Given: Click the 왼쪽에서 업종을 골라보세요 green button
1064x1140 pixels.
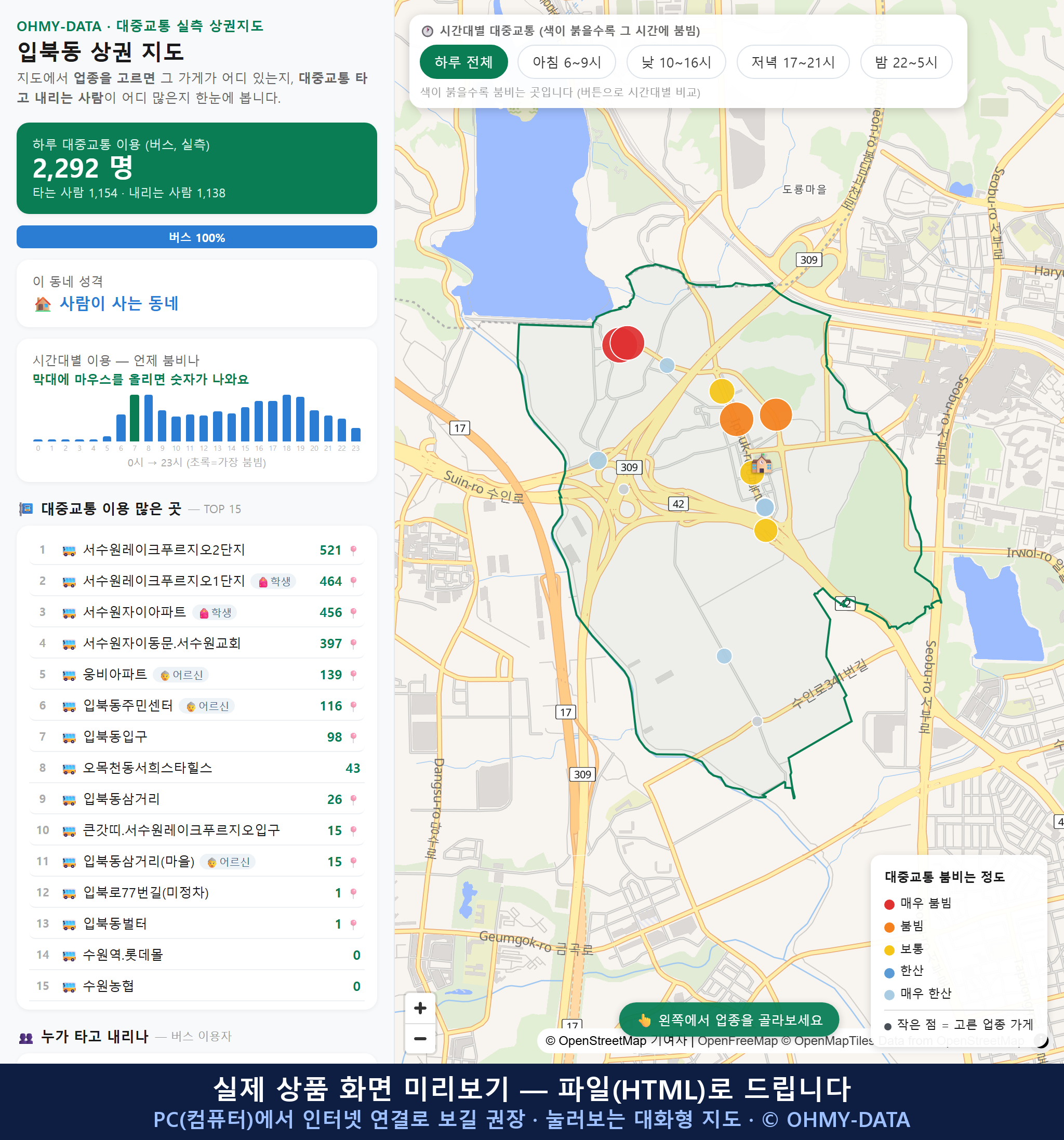Looking at the screenshot, I should tap(728, 1020).
